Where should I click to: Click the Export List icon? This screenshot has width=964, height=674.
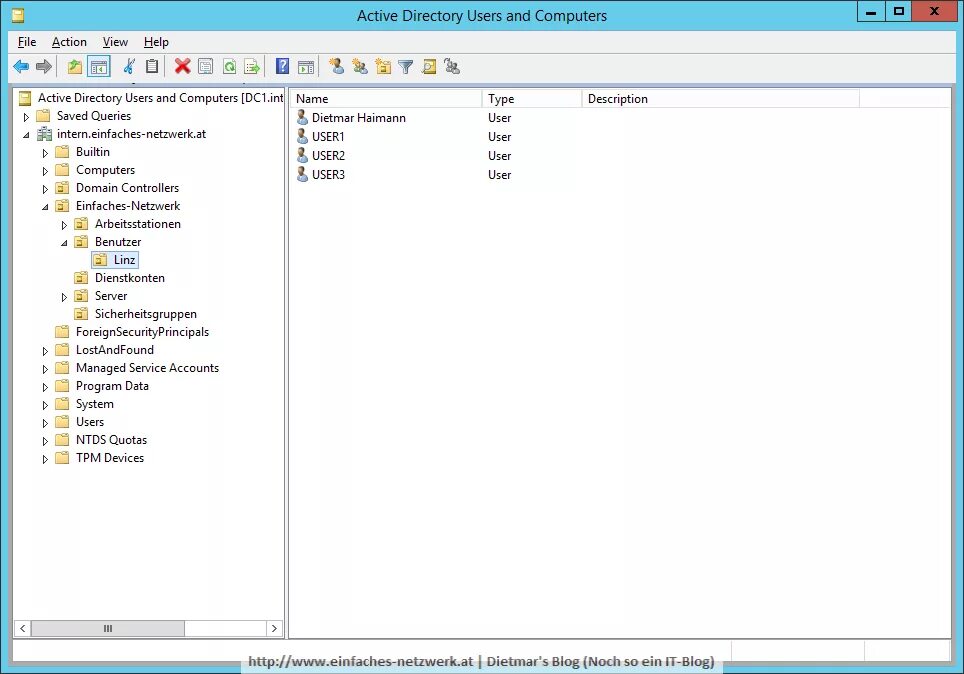click(x=252, y=66)
